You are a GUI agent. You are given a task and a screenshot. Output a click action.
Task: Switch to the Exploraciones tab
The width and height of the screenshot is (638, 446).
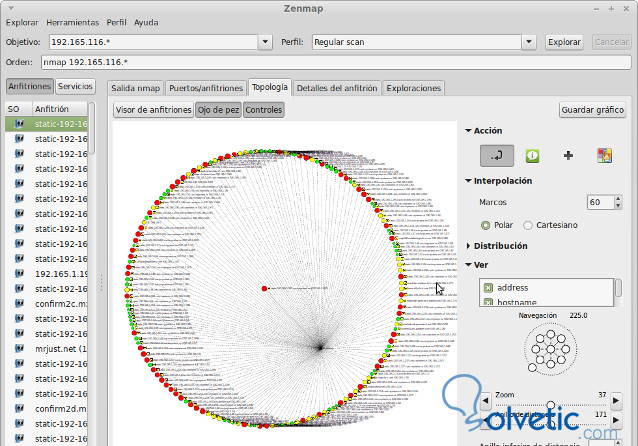(x=413, y=88)
